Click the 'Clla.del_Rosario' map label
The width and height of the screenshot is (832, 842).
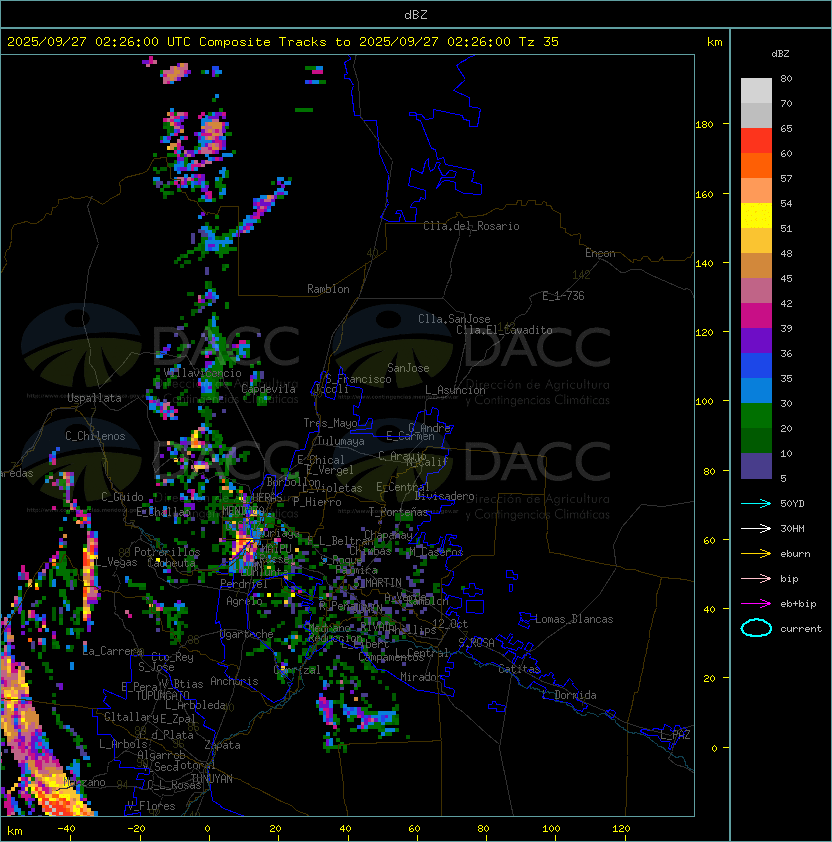(x=471, y=226)
